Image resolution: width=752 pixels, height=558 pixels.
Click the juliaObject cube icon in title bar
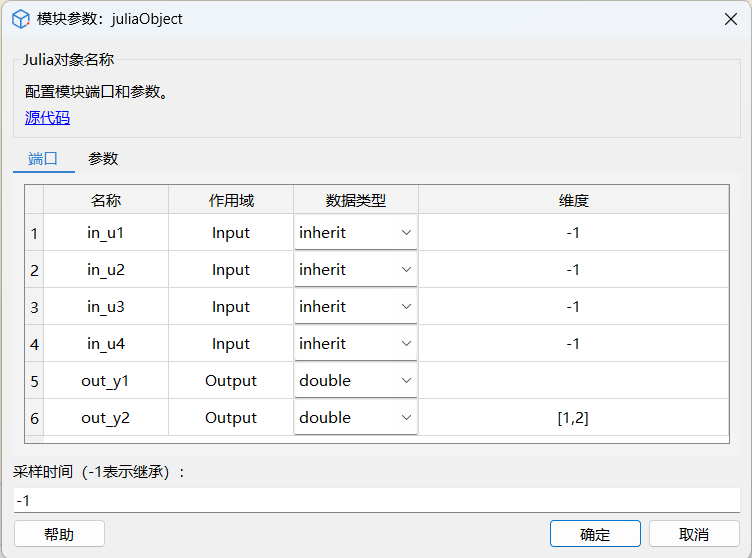coord(20,19)
